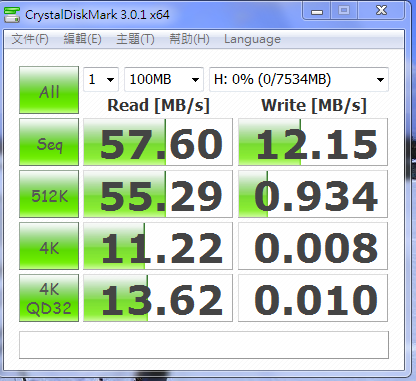Open the 主題(T) menu
Screen dimensions: 416x381
point(135,39)
